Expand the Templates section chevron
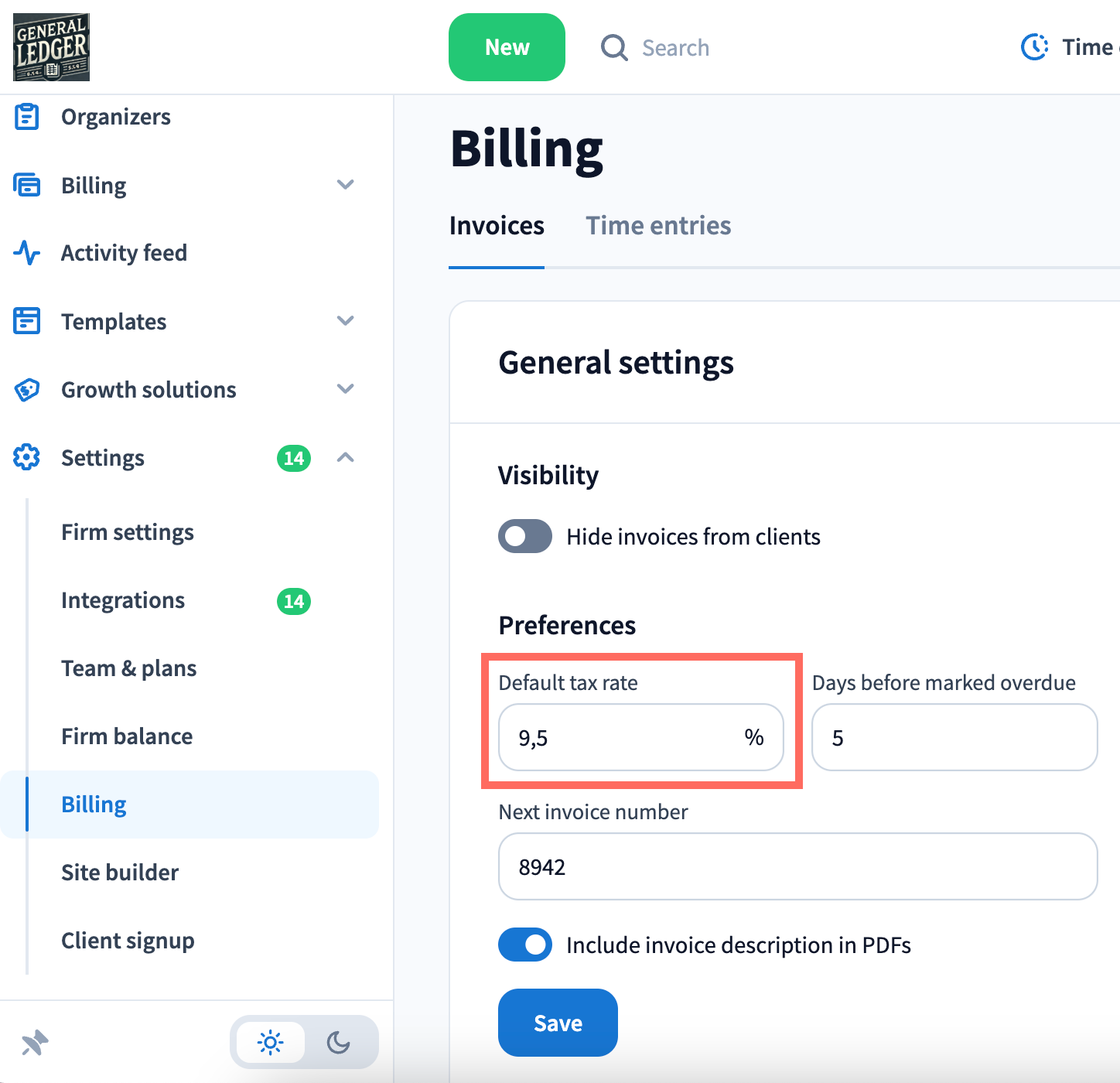Viewport: 1120px width, 1083px height. 346,321
